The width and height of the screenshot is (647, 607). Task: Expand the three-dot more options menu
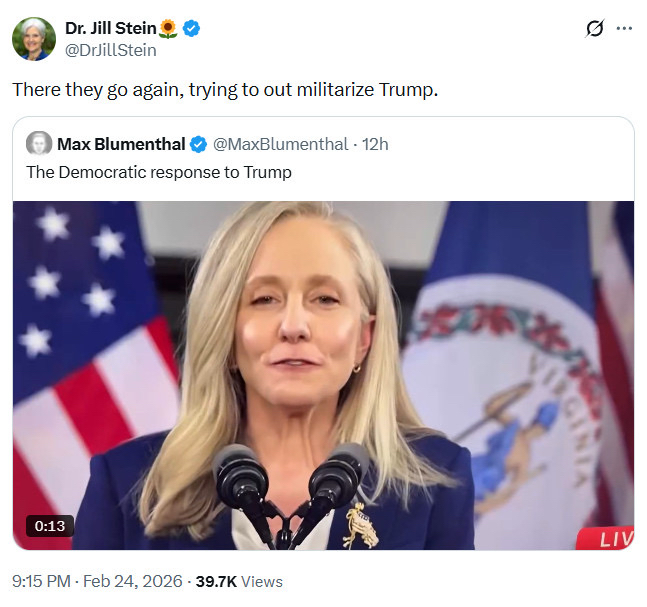point(625,29)
